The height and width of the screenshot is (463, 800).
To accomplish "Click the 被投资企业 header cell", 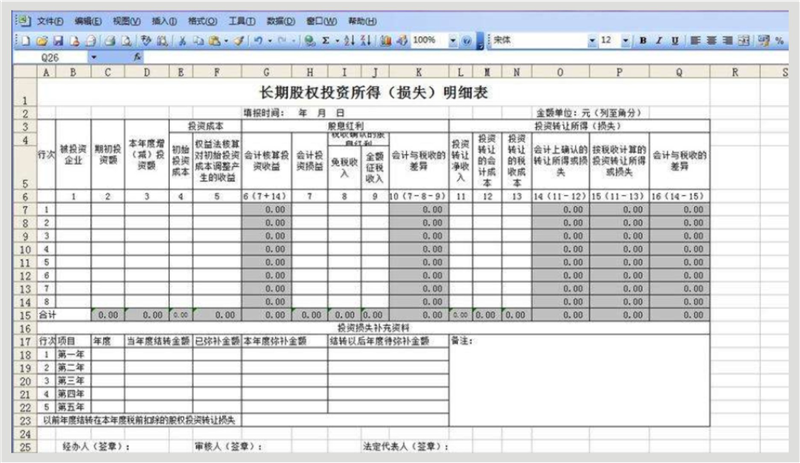I will [x=73, y=155].
